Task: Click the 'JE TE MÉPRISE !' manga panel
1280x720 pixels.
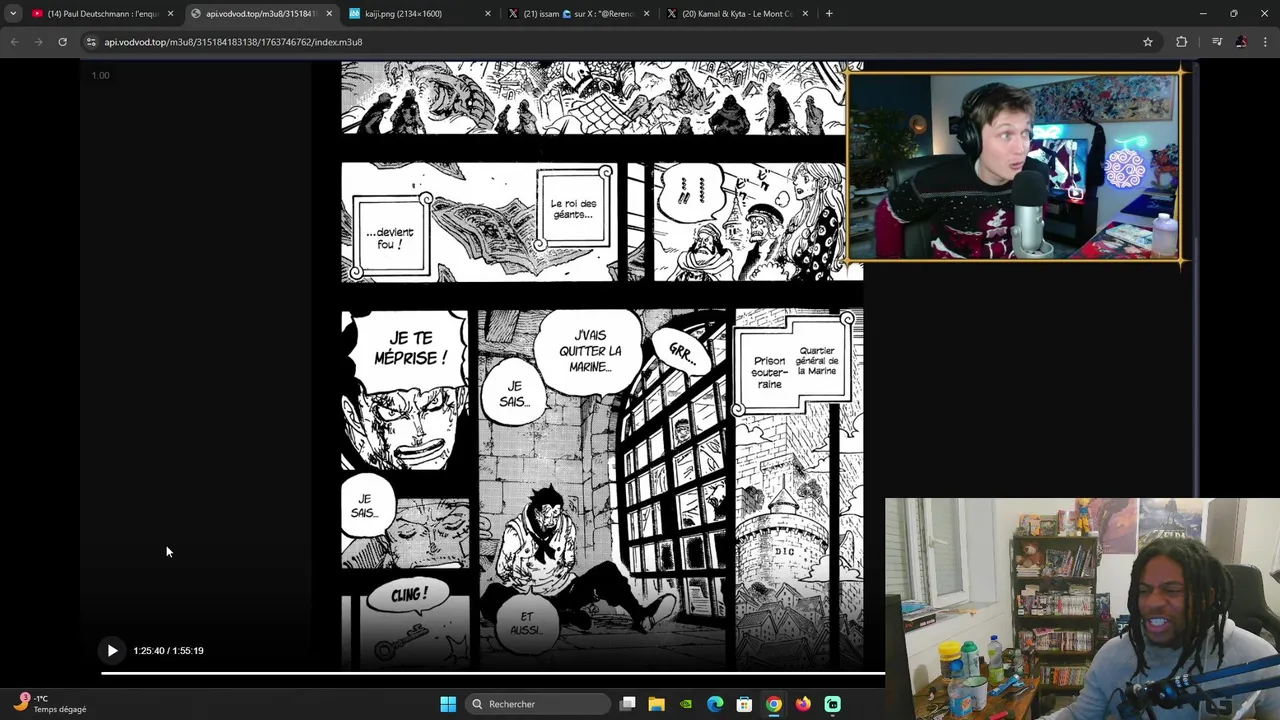Action: (405, 390)
